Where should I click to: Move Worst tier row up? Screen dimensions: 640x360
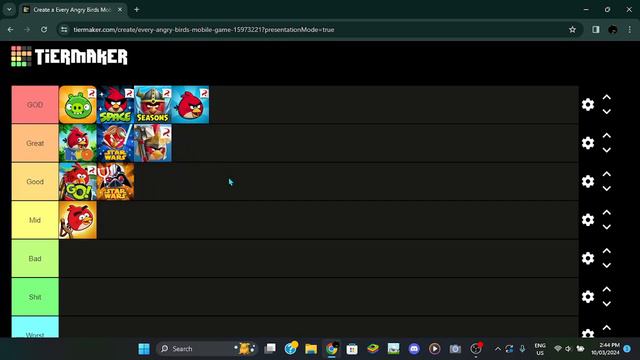607,327
